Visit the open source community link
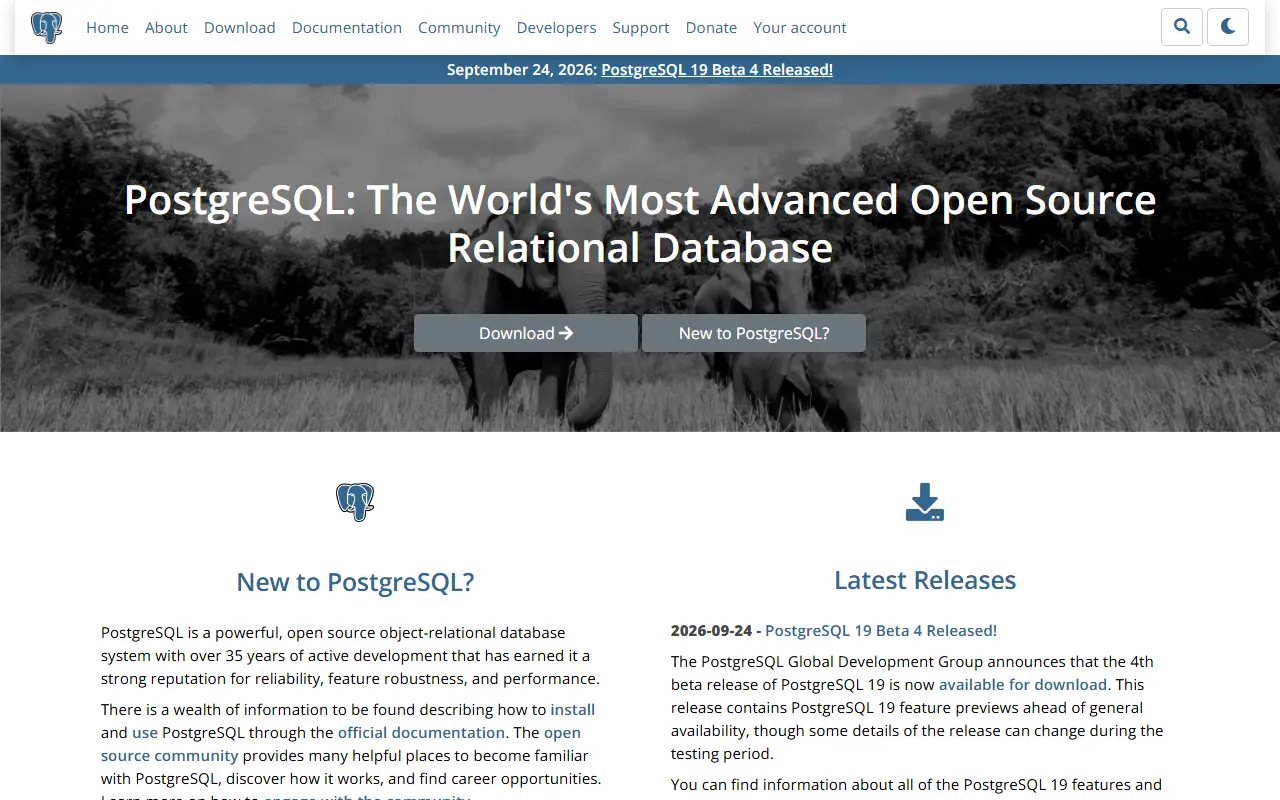The width and height of the screenshot is (1280, 800). (x=341, y=744)
